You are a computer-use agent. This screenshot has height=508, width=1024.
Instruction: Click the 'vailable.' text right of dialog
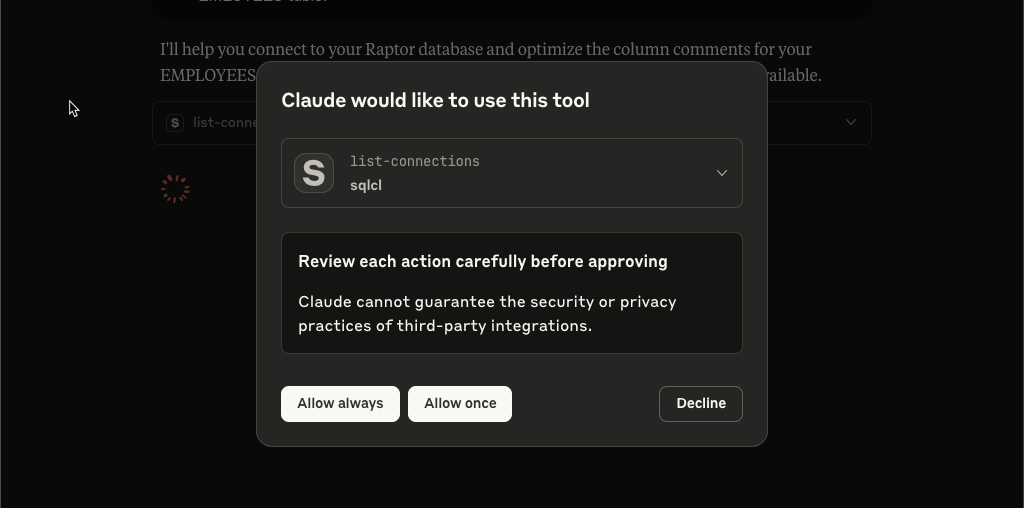click(794, 75)
